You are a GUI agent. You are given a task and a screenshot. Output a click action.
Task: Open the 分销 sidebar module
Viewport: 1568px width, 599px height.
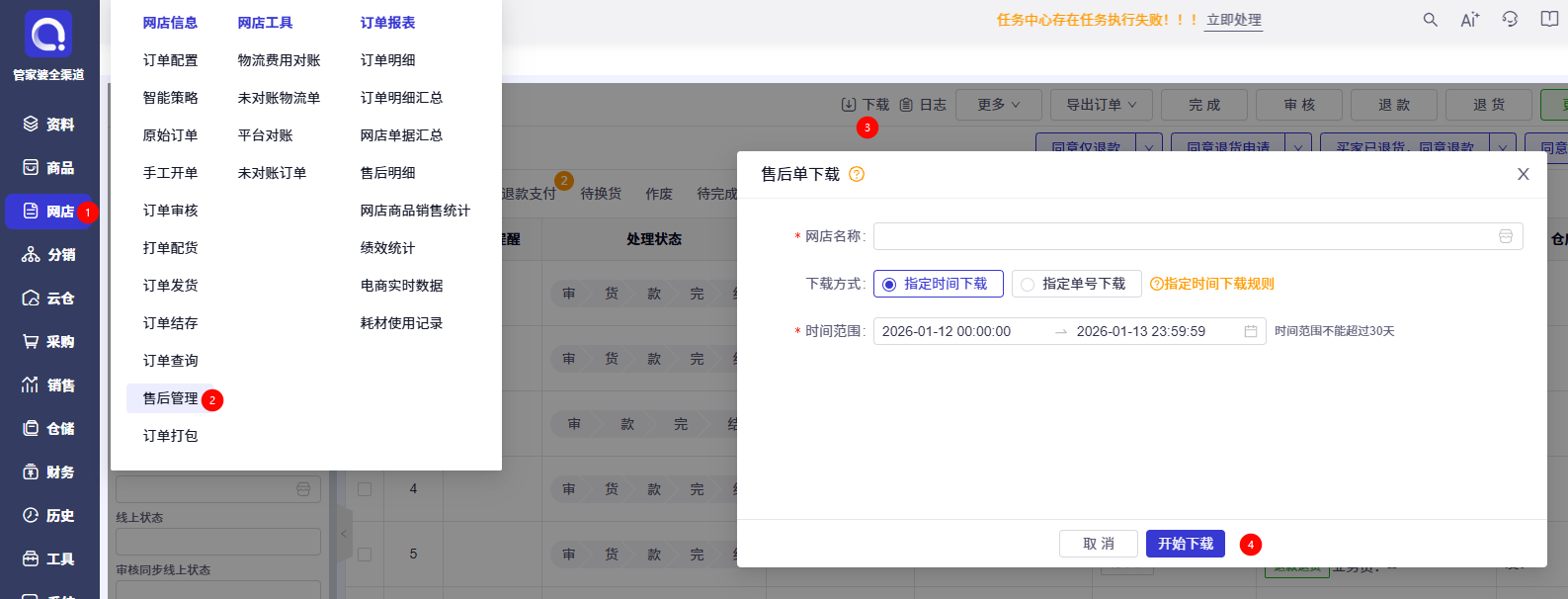tap(48, 255)
